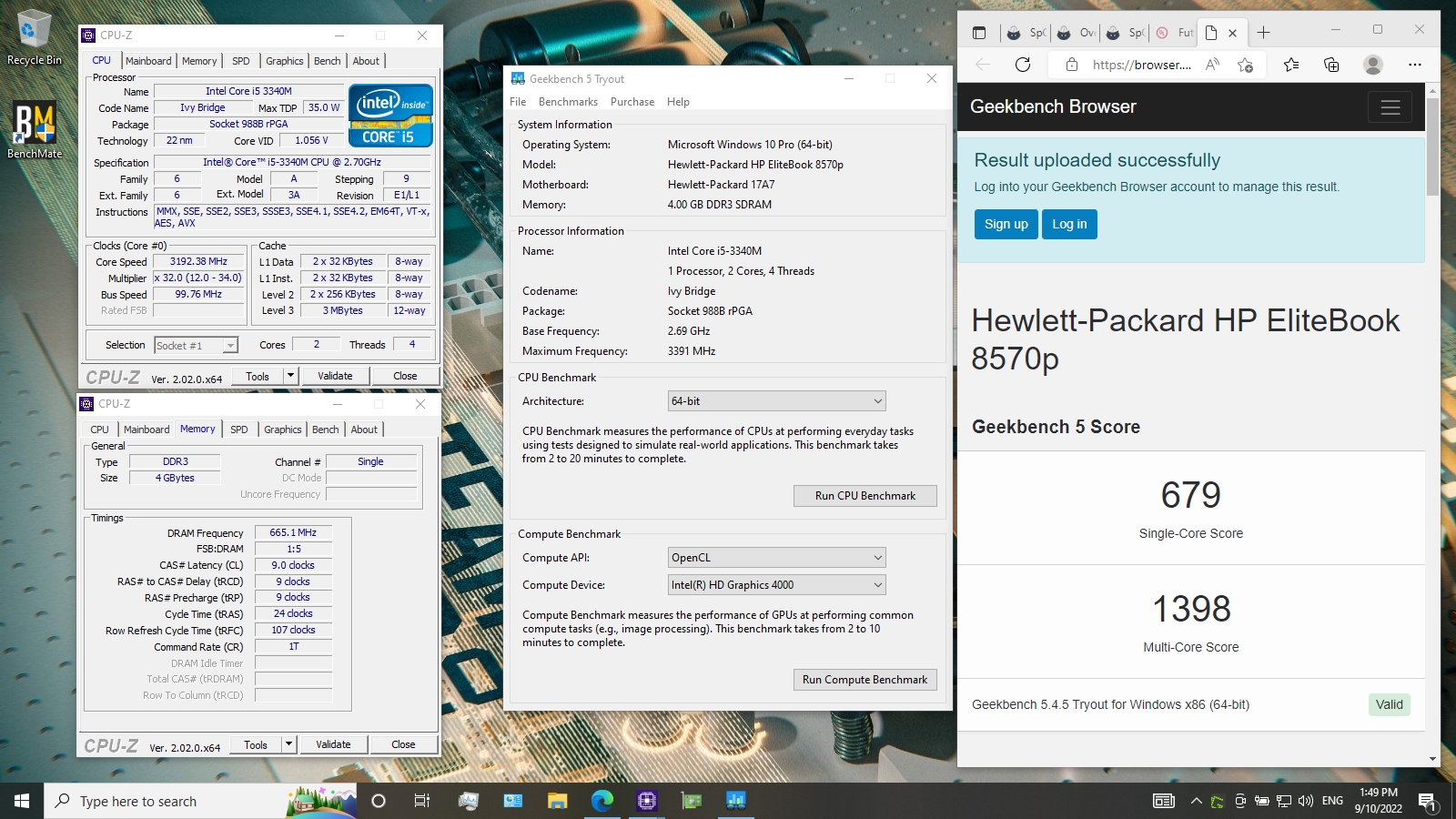This screenshot has height=819, width=1456.
Task: Open the Compute Device dropdown
Action: [x=776, y=585]
